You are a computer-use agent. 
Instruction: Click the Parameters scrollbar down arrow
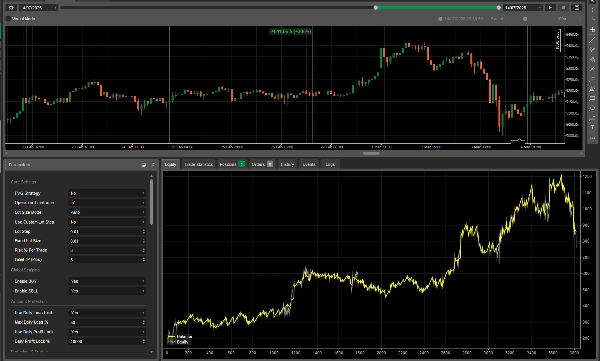click(152, 352)
